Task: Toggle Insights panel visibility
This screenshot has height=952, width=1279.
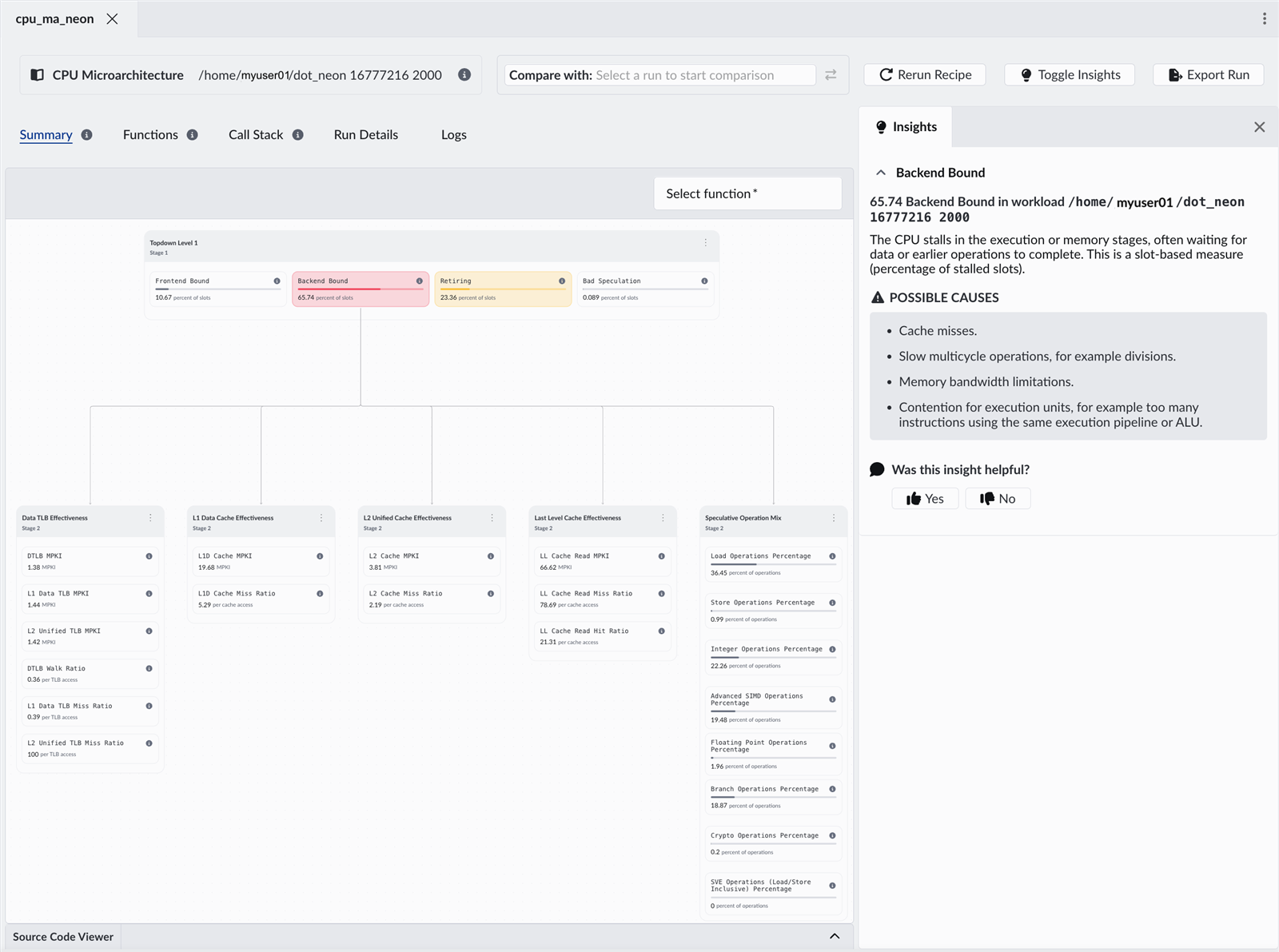Action: click(1070, 74)
